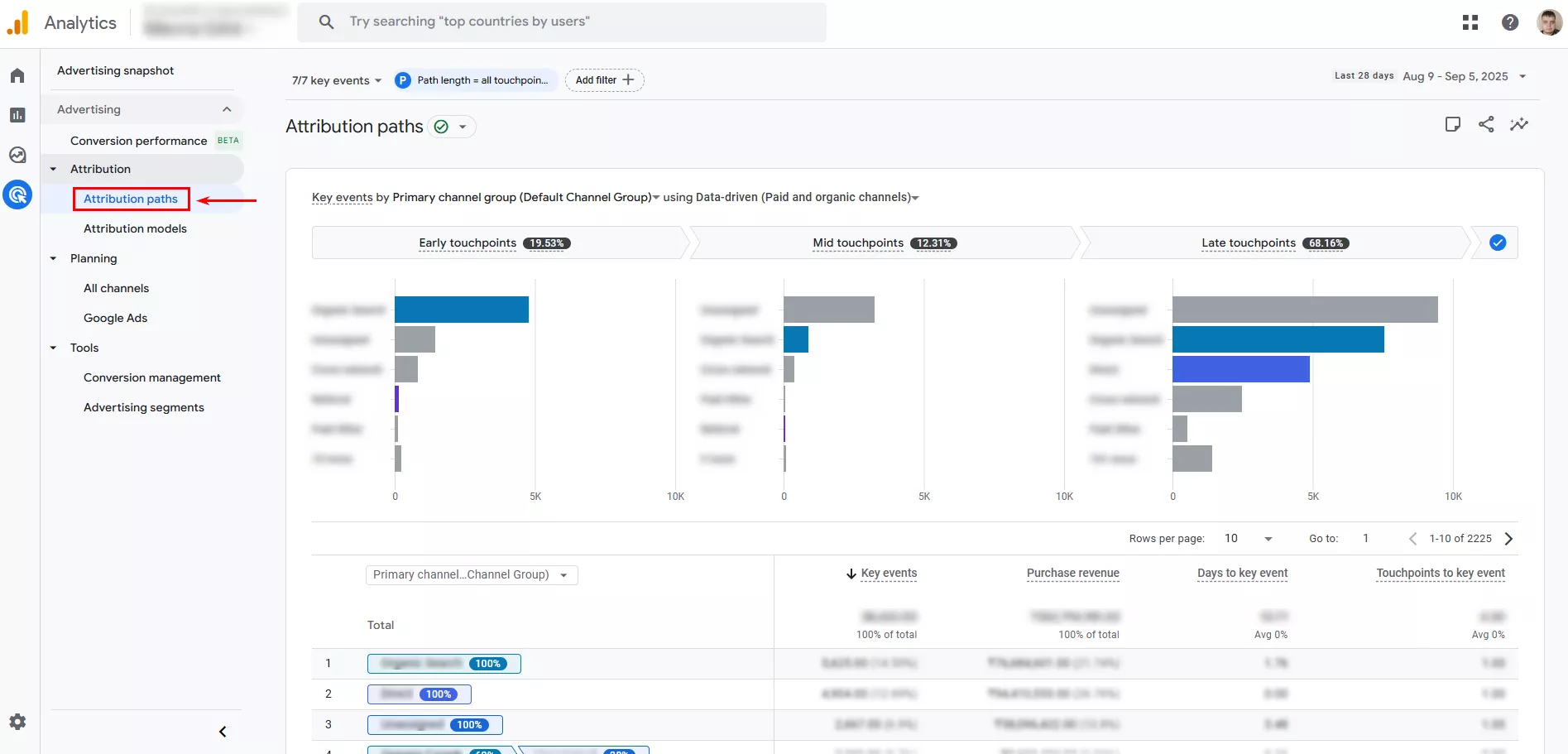Viewport: 1568px width, 754px height.
Task: Select Attribution models in sidebar
Action: point(135,228)
